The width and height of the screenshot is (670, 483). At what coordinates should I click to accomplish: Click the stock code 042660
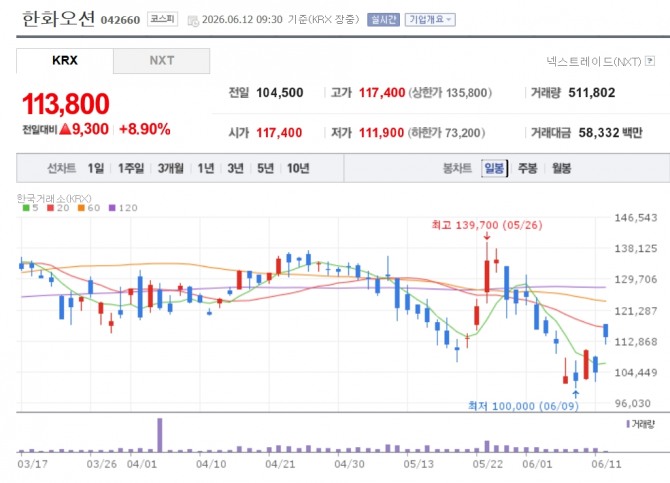coord(120,20)
